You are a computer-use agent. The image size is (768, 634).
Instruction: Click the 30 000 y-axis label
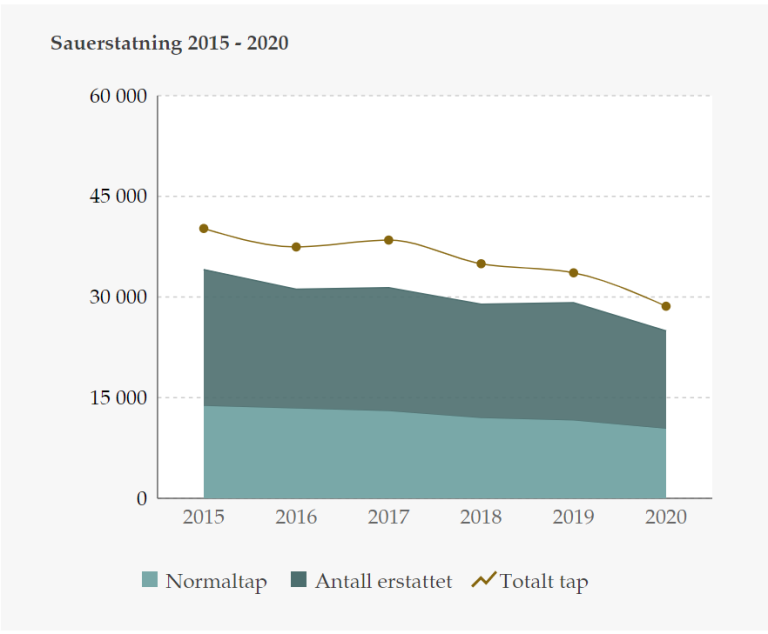(118, 297)
